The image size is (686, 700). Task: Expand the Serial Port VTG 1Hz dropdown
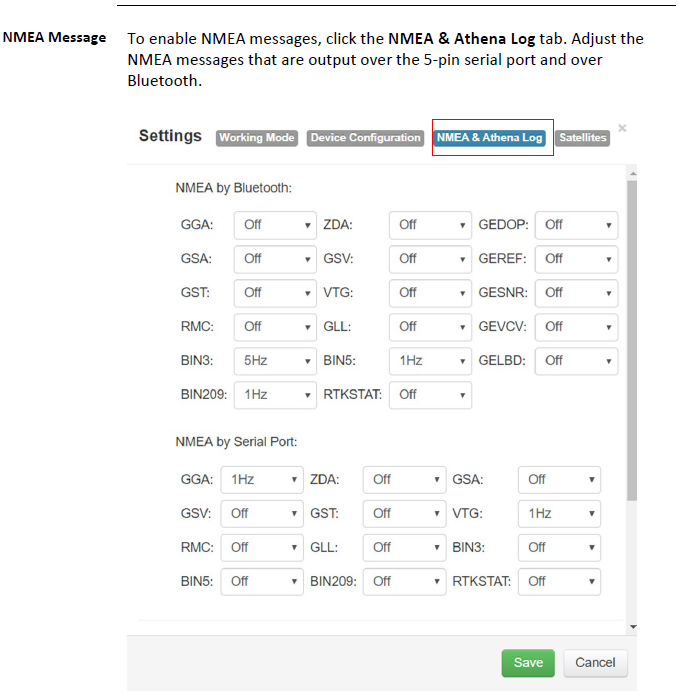point(559,514)
